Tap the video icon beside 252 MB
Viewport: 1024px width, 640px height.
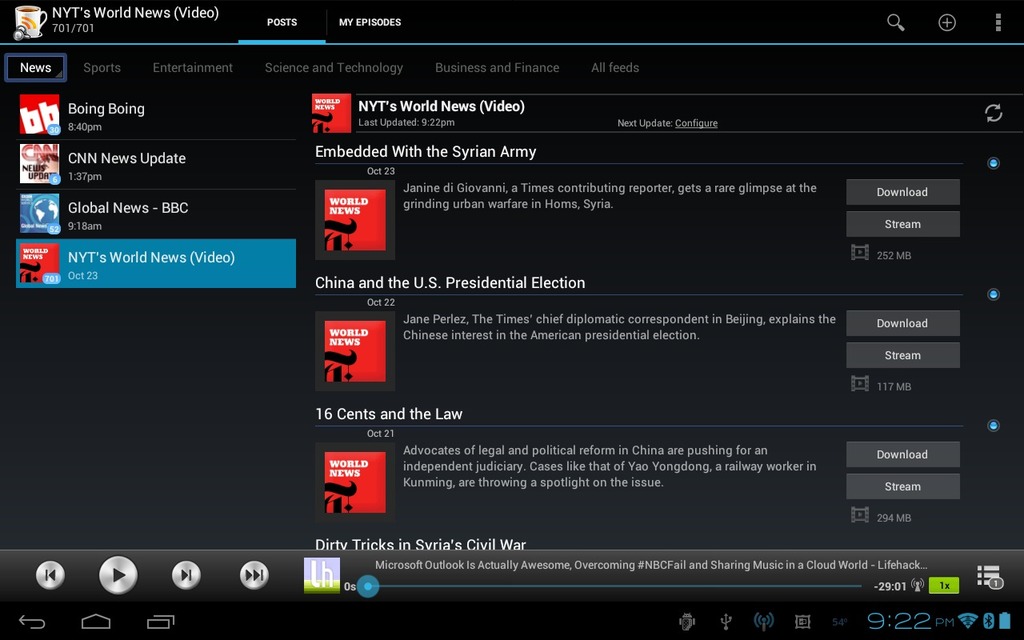(x=859, y=252)
